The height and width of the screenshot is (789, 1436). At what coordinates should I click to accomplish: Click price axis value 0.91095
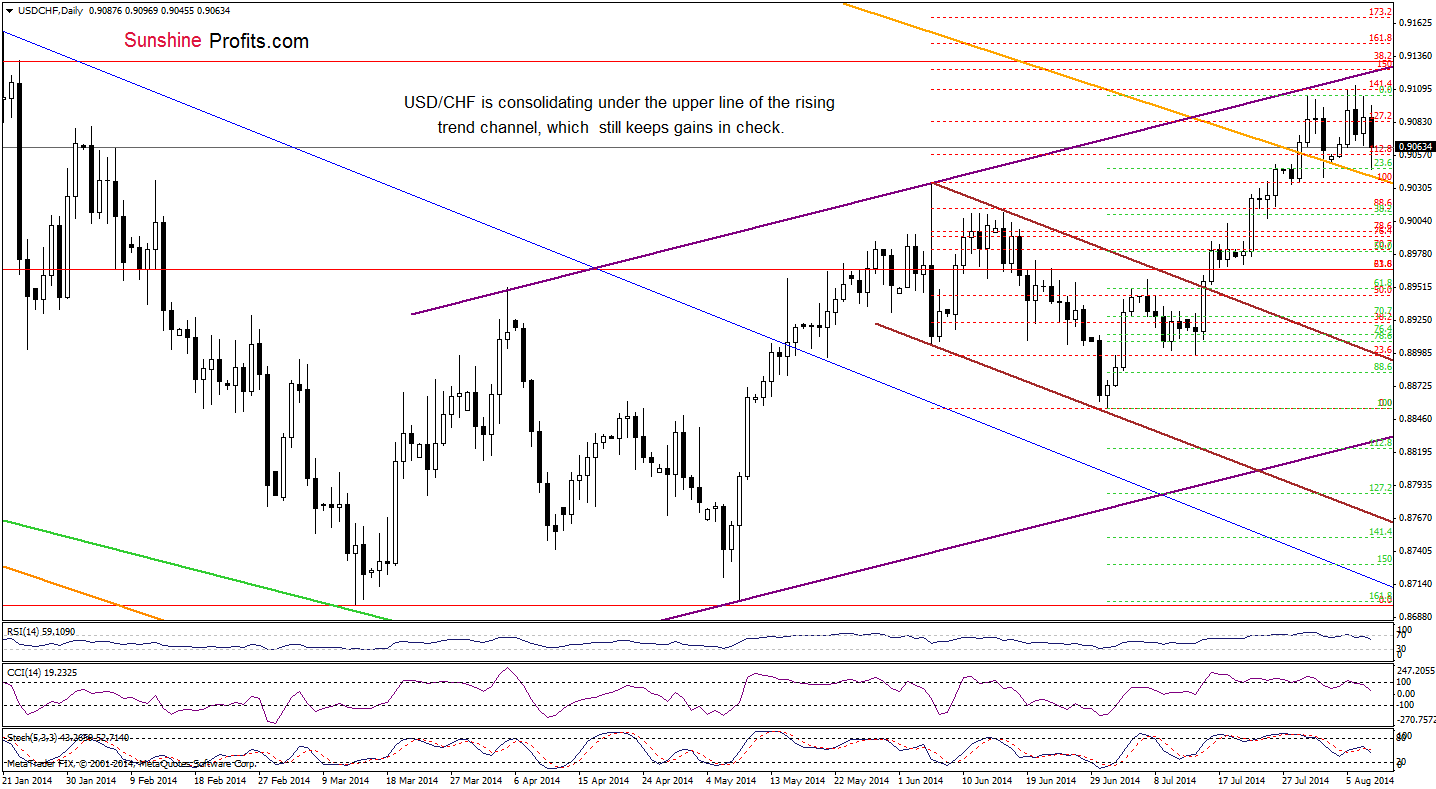[1413, 88]
